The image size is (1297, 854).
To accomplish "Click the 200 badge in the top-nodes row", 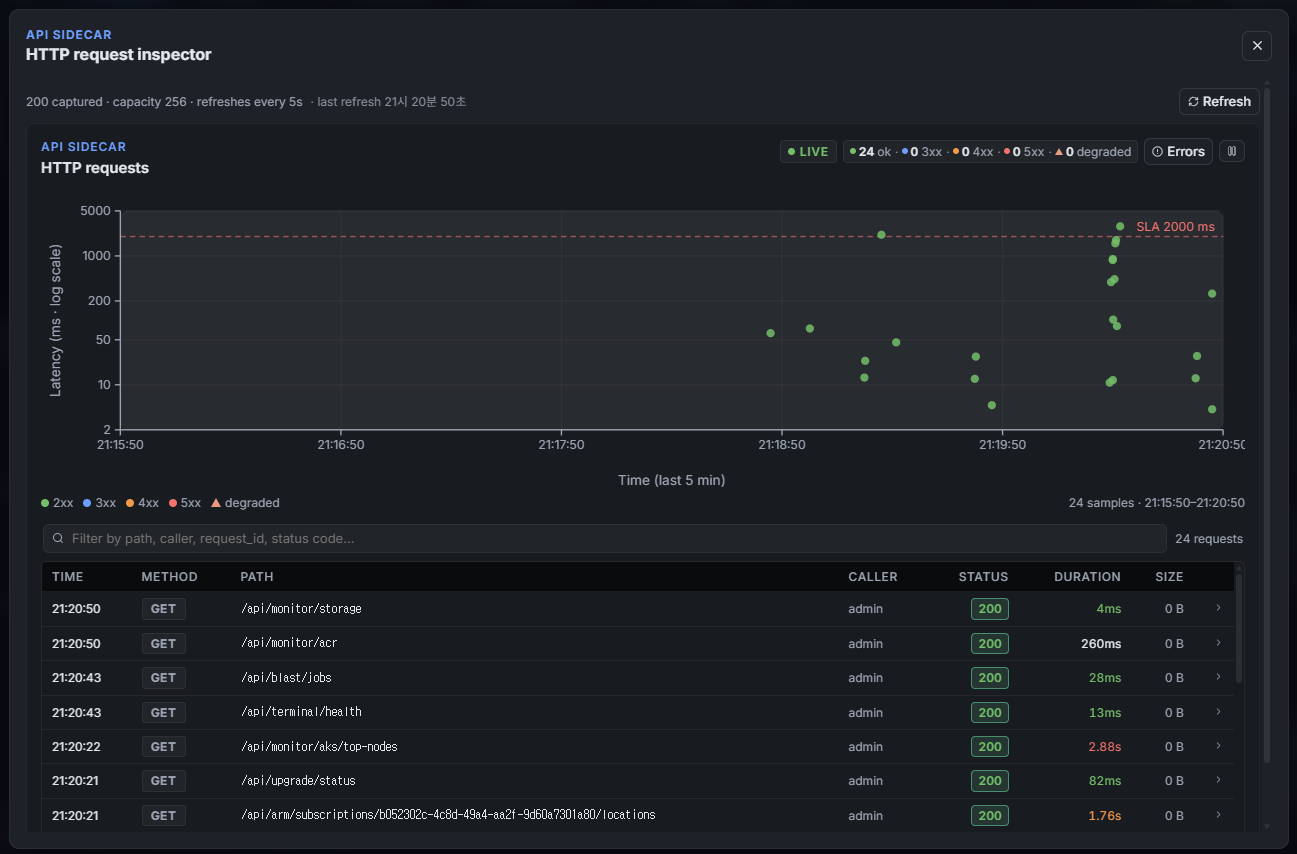I will [x=990, y=747].
